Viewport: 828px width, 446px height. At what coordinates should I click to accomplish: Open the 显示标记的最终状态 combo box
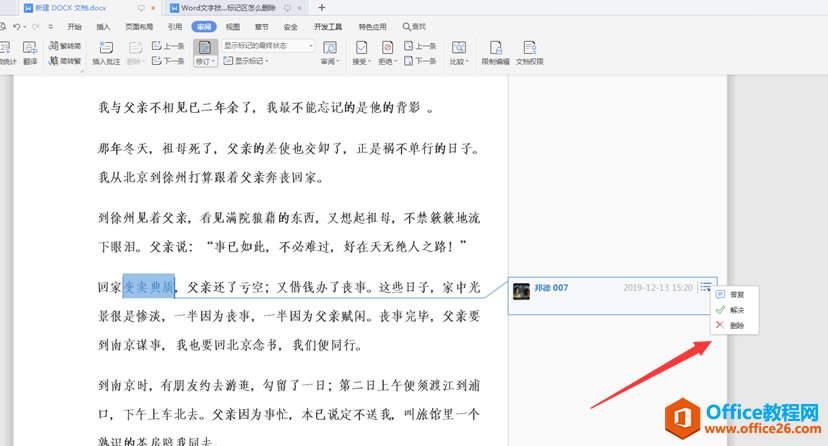pos(268,46)
